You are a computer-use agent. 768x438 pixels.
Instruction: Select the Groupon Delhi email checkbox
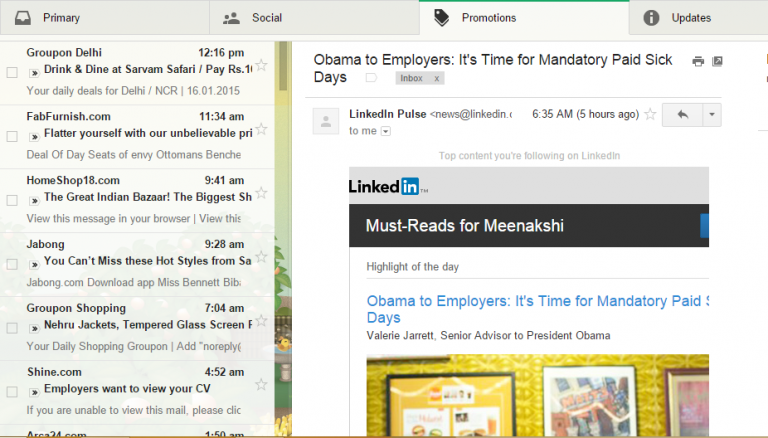coord(12,72)
